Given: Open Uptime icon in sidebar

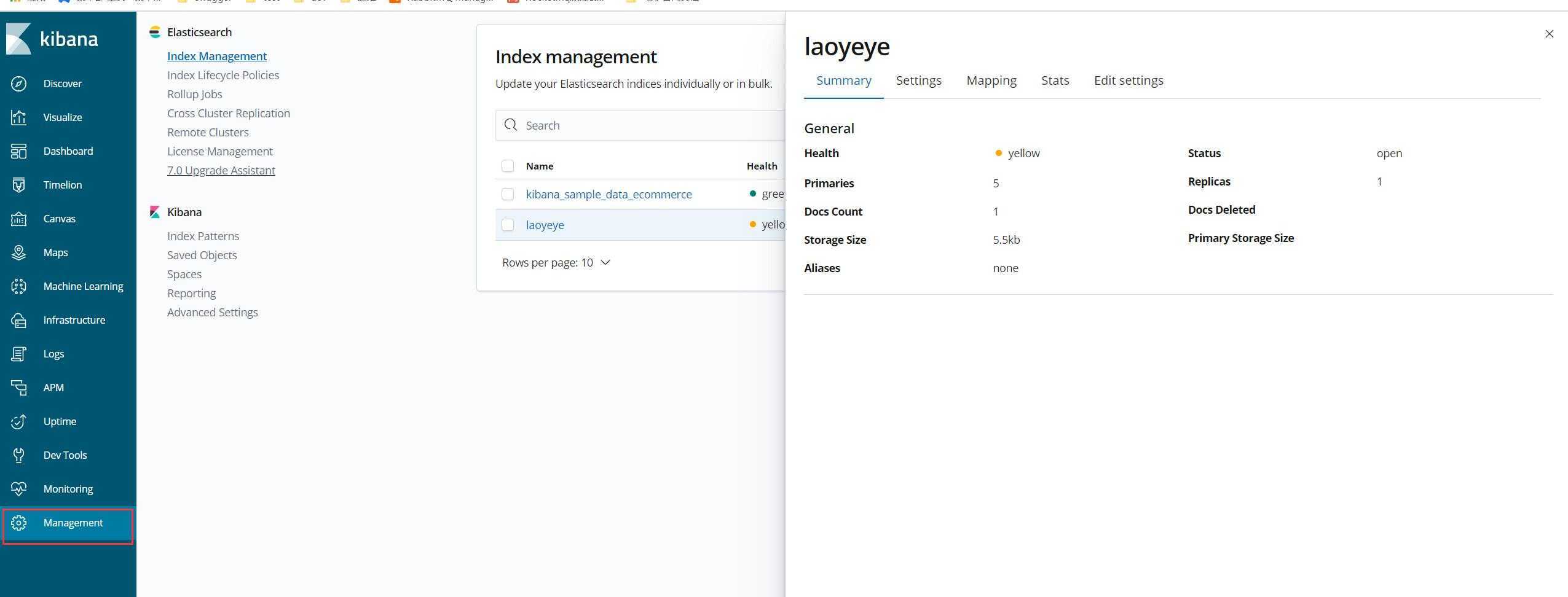Looking at the screenshot, I should (19, 421).
